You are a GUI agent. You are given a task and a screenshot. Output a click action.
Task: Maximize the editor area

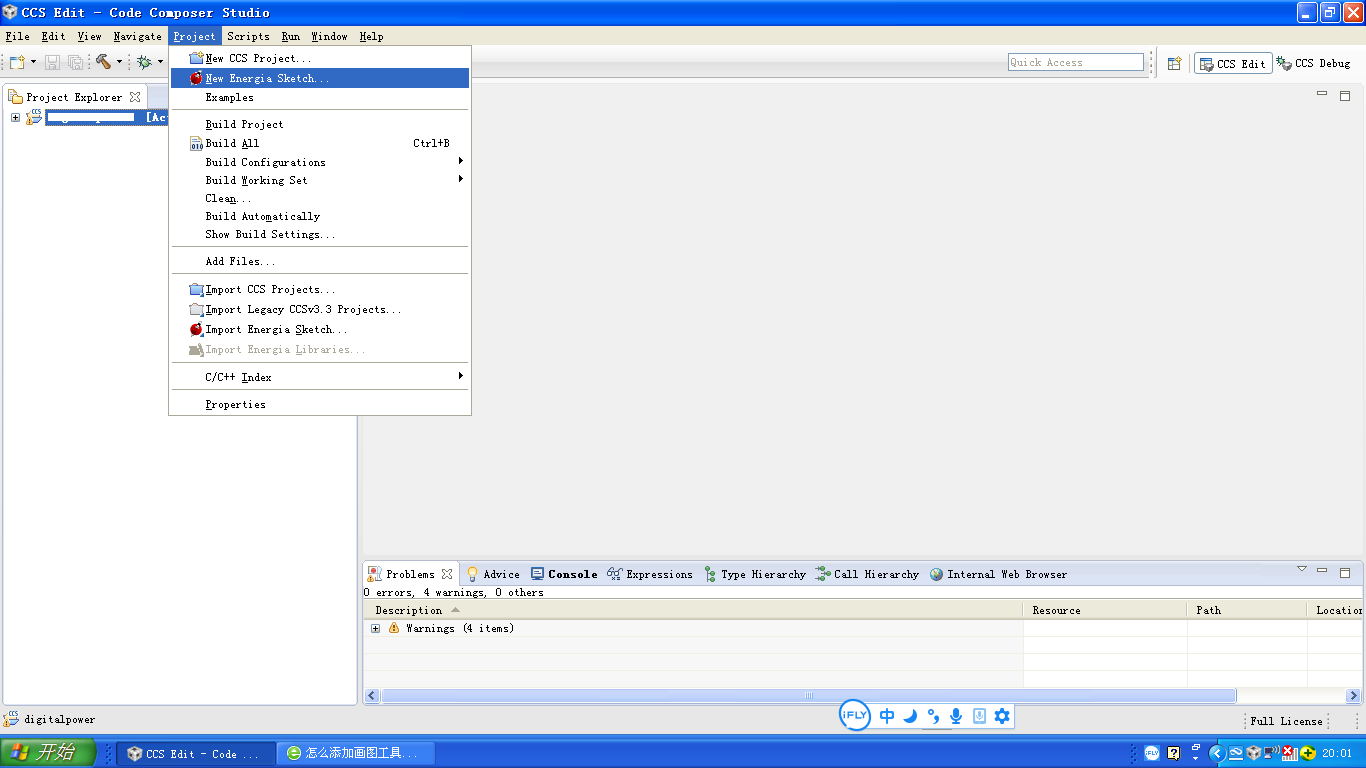click(1345, 95)
